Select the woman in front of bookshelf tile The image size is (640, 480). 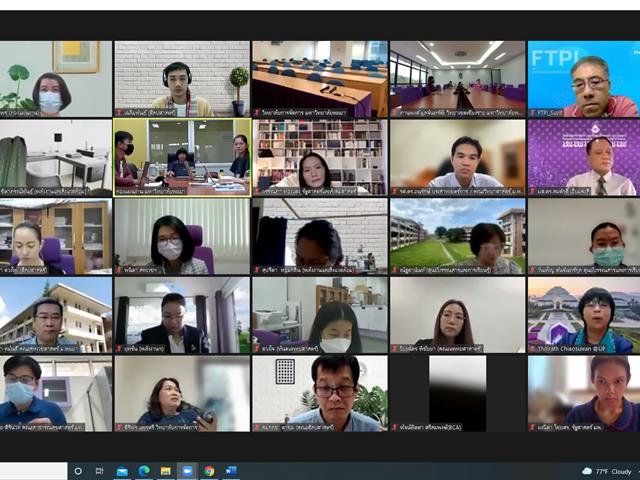(x=320, y=158)
